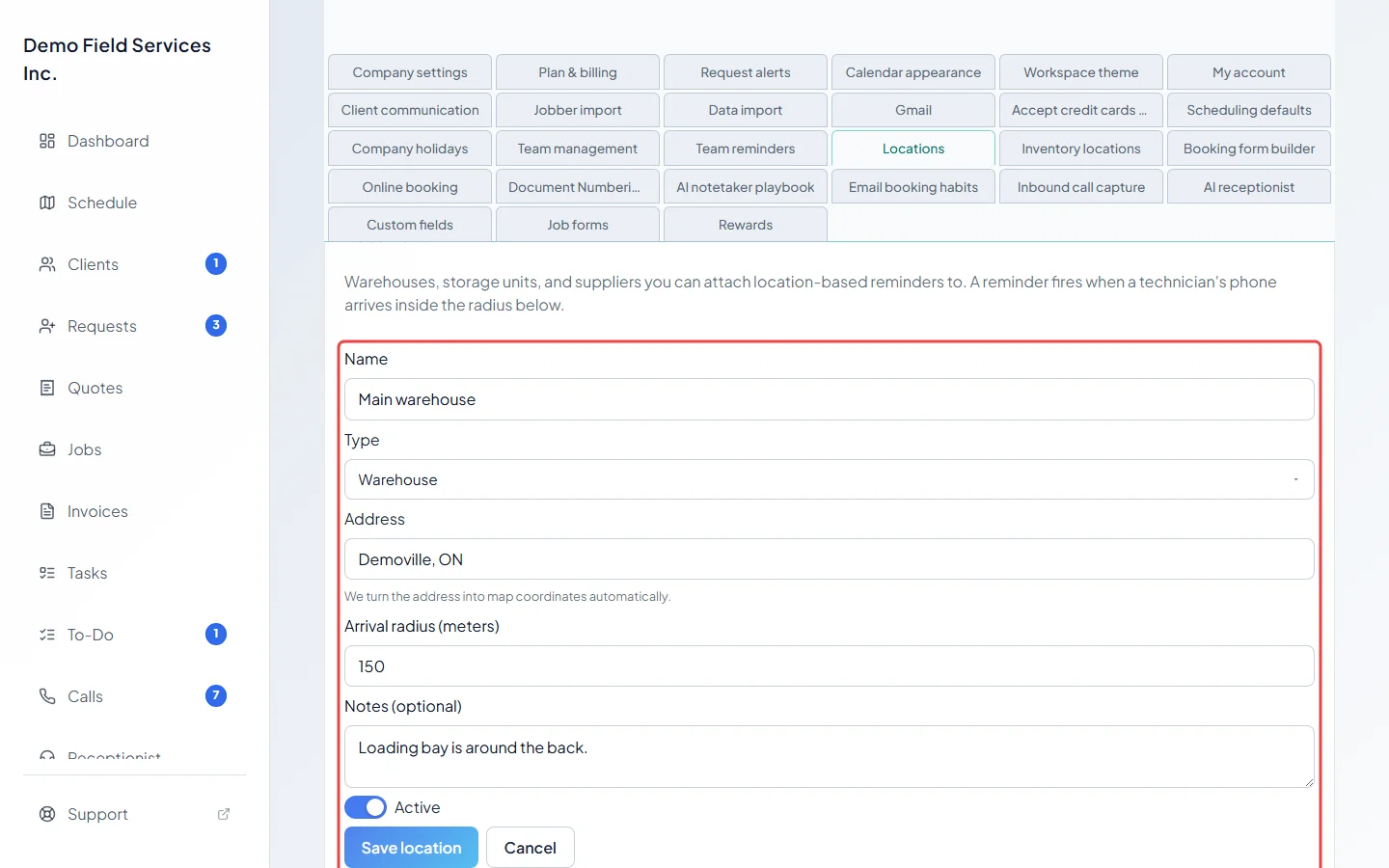The height and width of the screenshot is (868, 1389).
Task: Open the Gmail settings tab
Action: [x=913, y=110]
